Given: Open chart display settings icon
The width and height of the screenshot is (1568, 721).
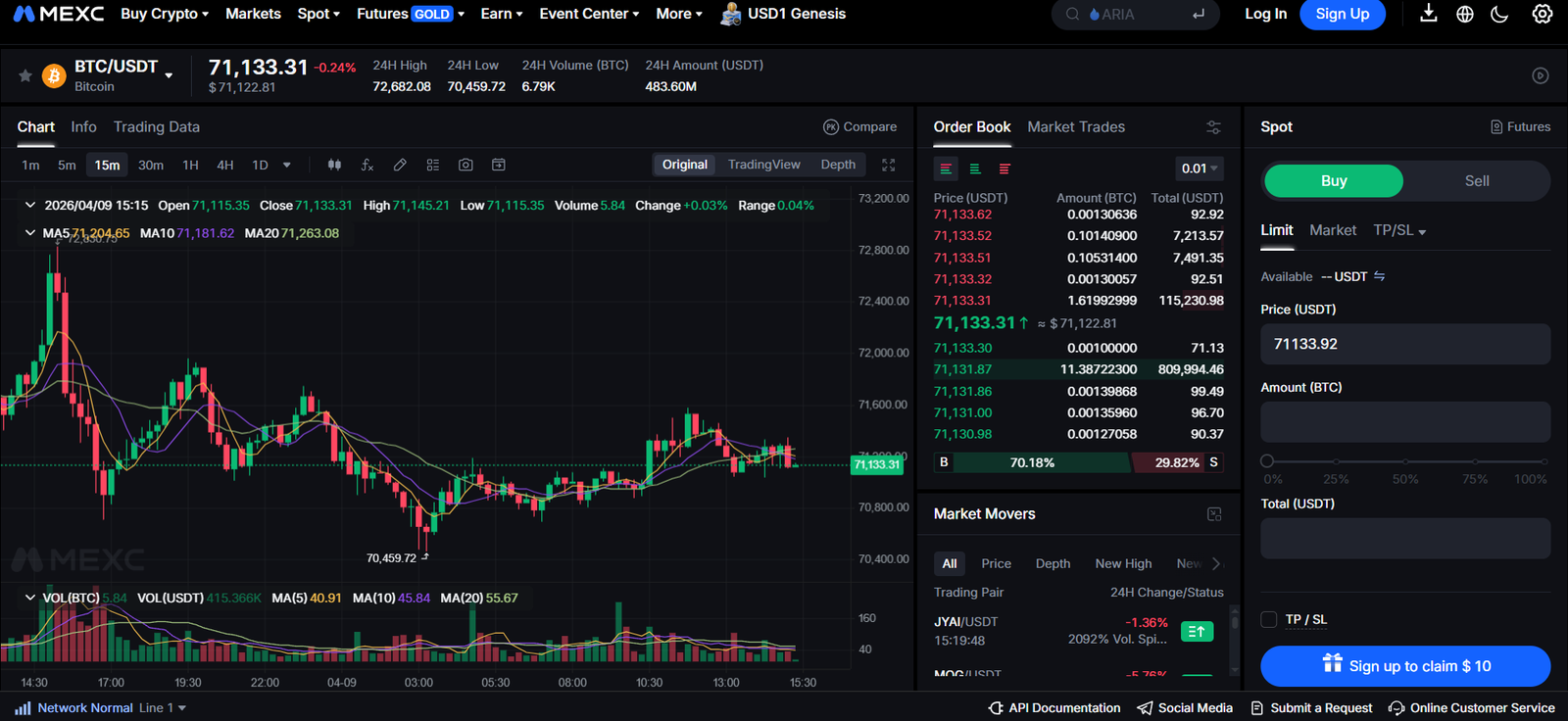Looking at the screenshot, I should point(433,165).
